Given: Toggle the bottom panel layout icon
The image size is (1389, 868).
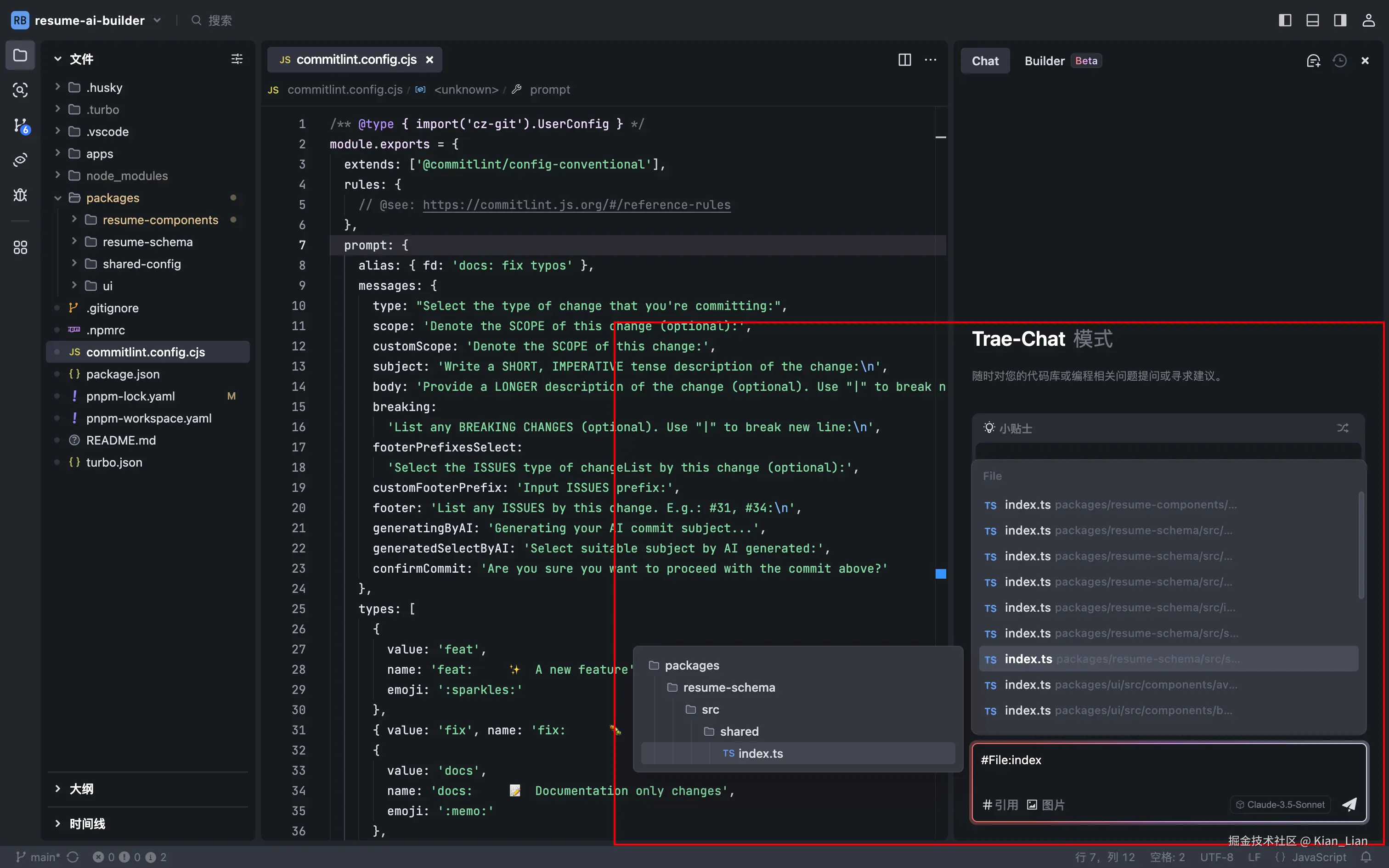Looking at the screenshot, I should click(x=1313, y=21).
